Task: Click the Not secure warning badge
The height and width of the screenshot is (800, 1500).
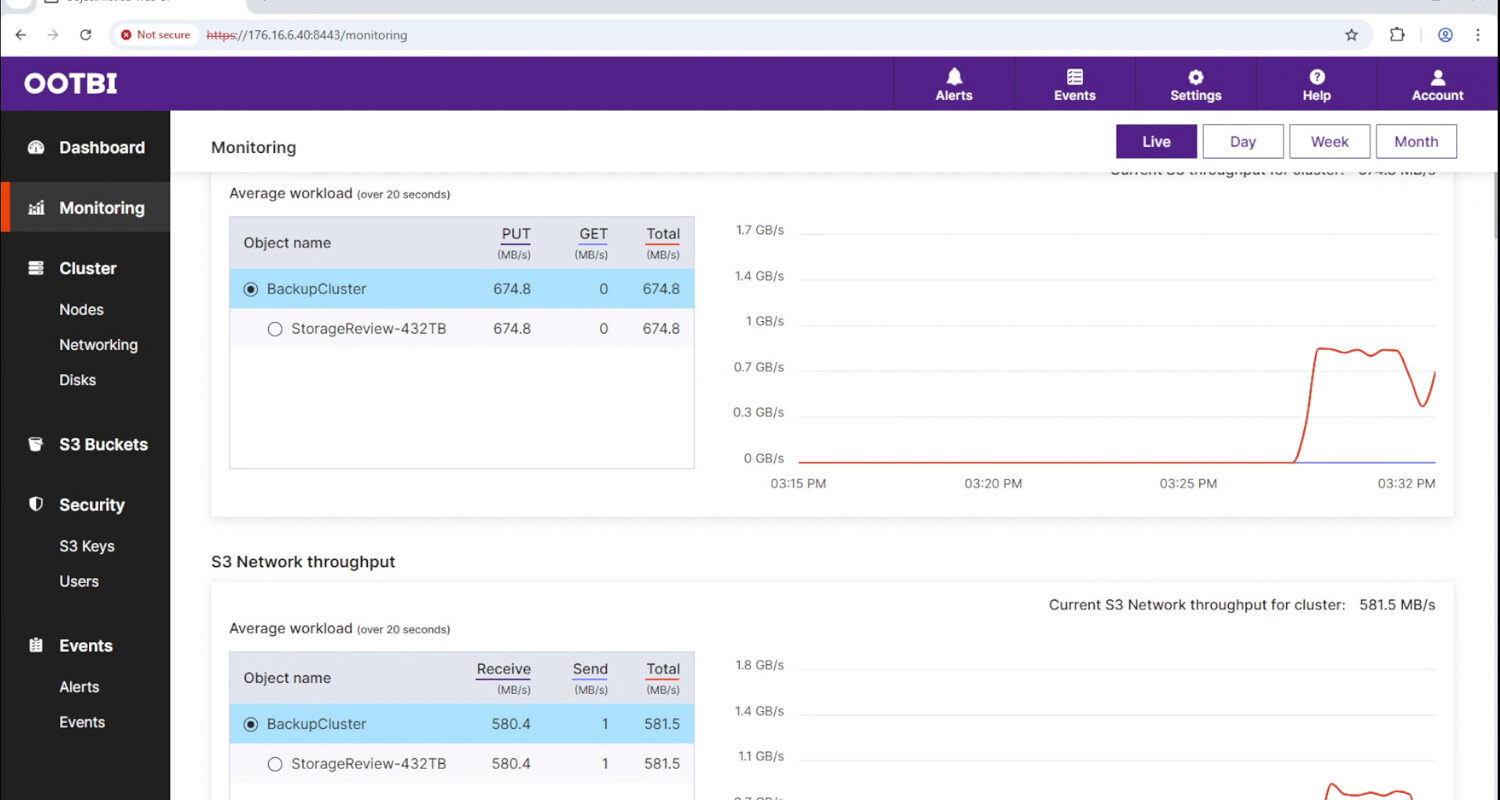Action: pos(155,35)
